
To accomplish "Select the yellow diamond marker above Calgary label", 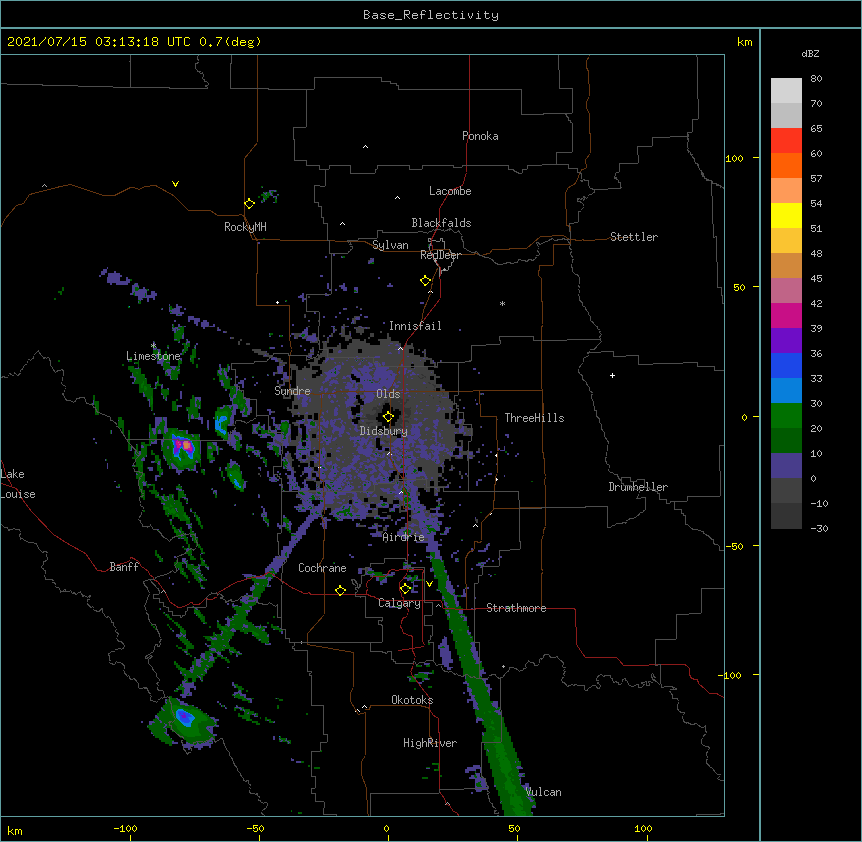I will [x=405, y=589].
